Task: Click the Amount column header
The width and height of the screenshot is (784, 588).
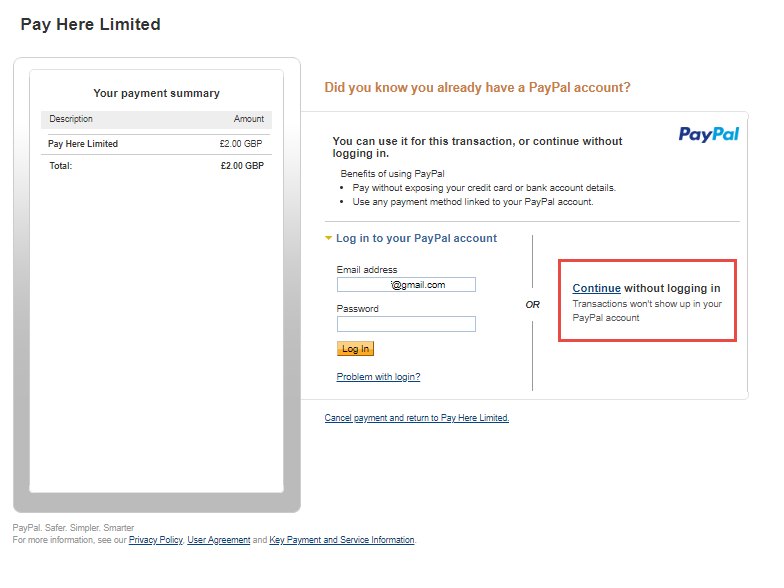Action: pos(249,119)
